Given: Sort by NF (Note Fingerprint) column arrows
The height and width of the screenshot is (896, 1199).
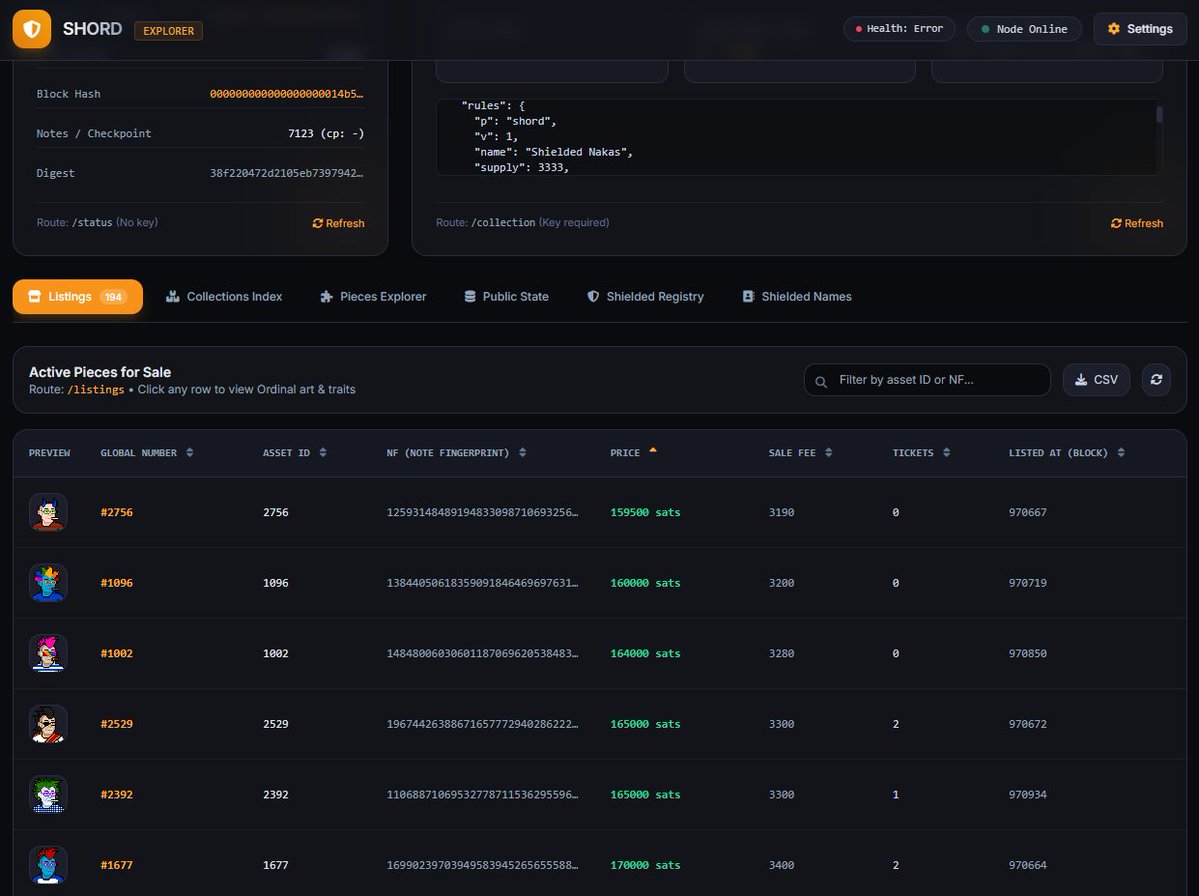Looking at the screenshot, I should [522, 453].
